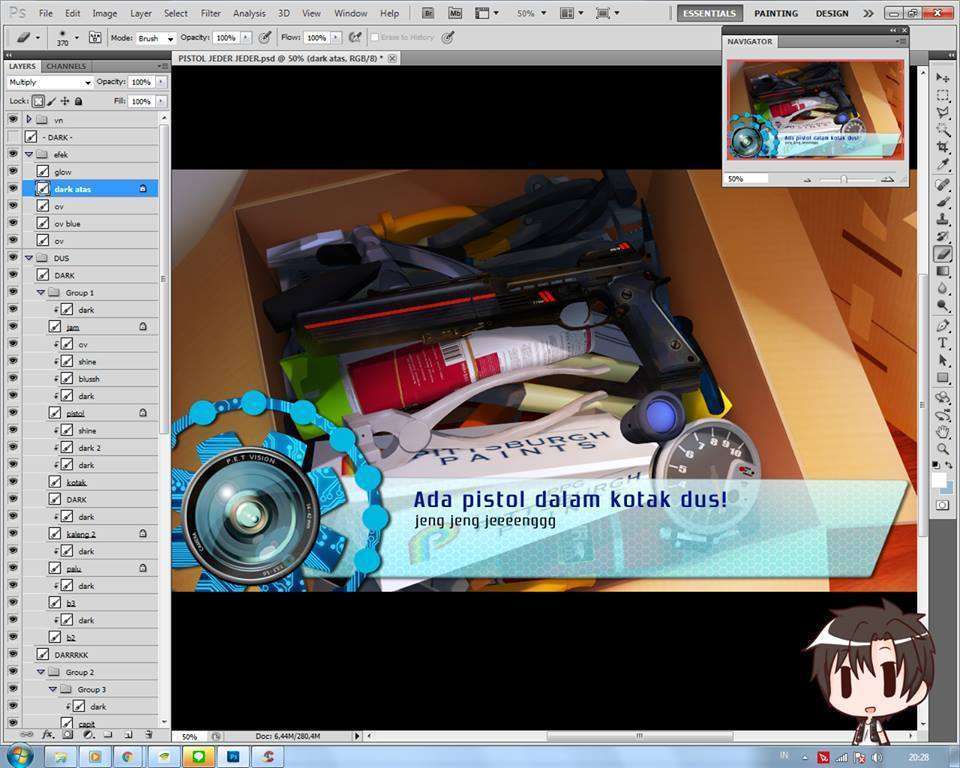Click the lock all icon in Layers

pyautogui.click(x=78, y=101)
